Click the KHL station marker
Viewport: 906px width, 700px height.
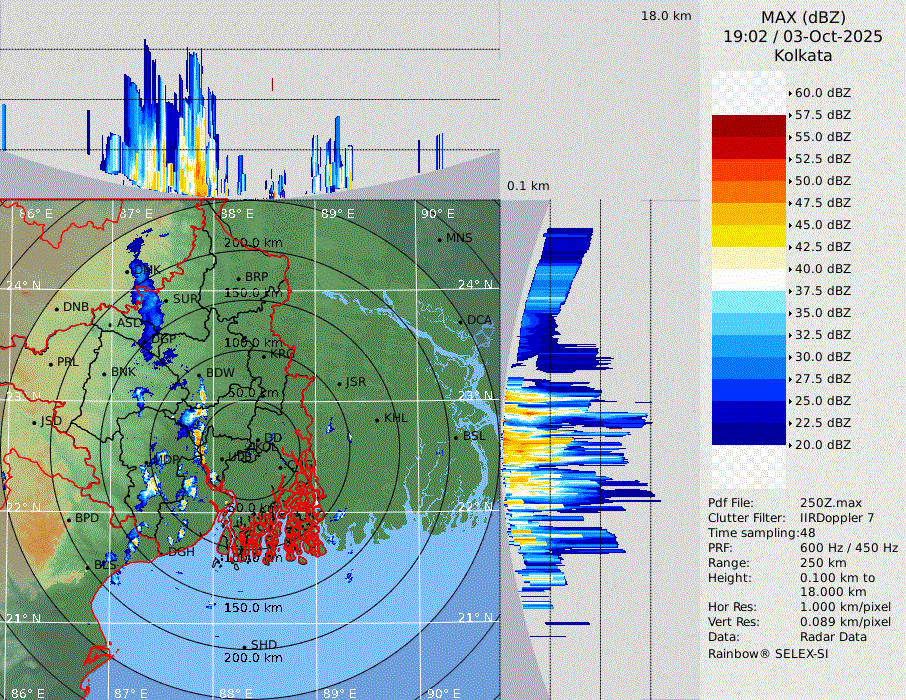pyautogui.click(x=377, y=419)
